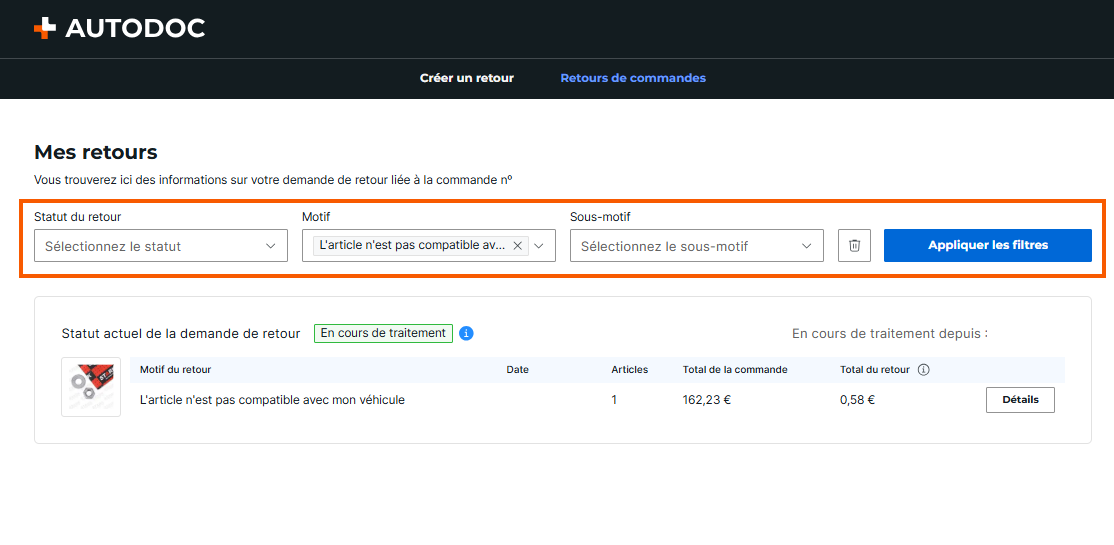Expand the Statut du retour chevron arrow
Image resolution: width=1114 pixels, height=545 pixels.
271,246
